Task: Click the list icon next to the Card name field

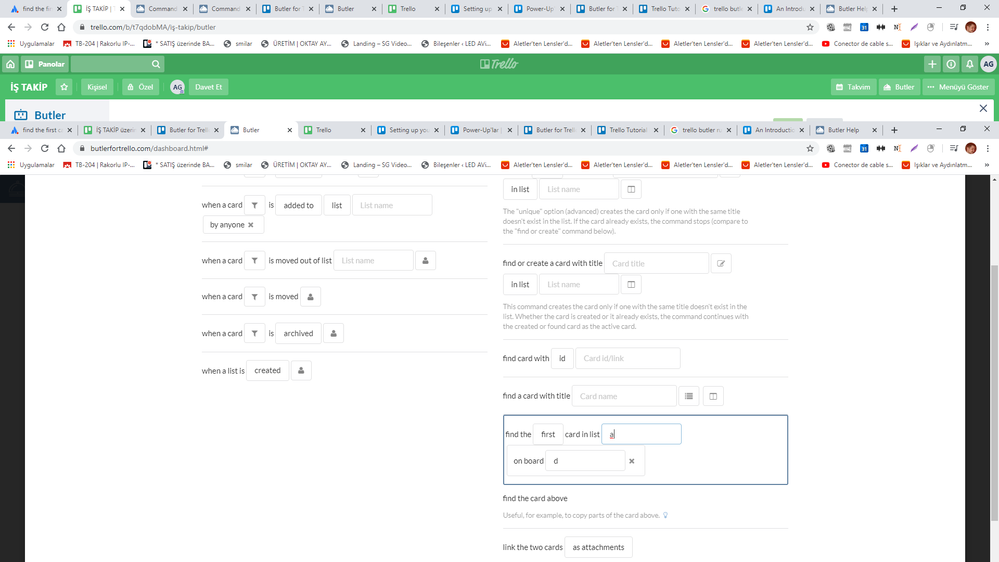Action: [x=689, y=396]
